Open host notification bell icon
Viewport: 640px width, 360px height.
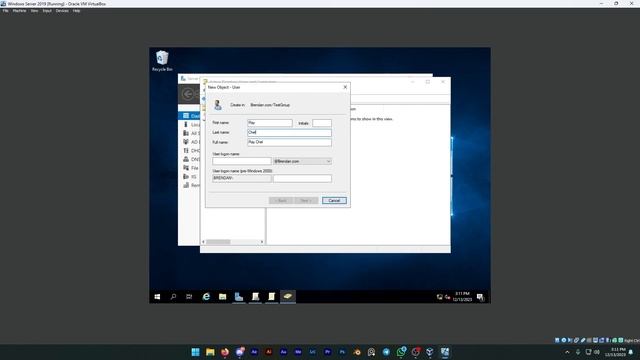pyautogui.click(x=631, y=352)
